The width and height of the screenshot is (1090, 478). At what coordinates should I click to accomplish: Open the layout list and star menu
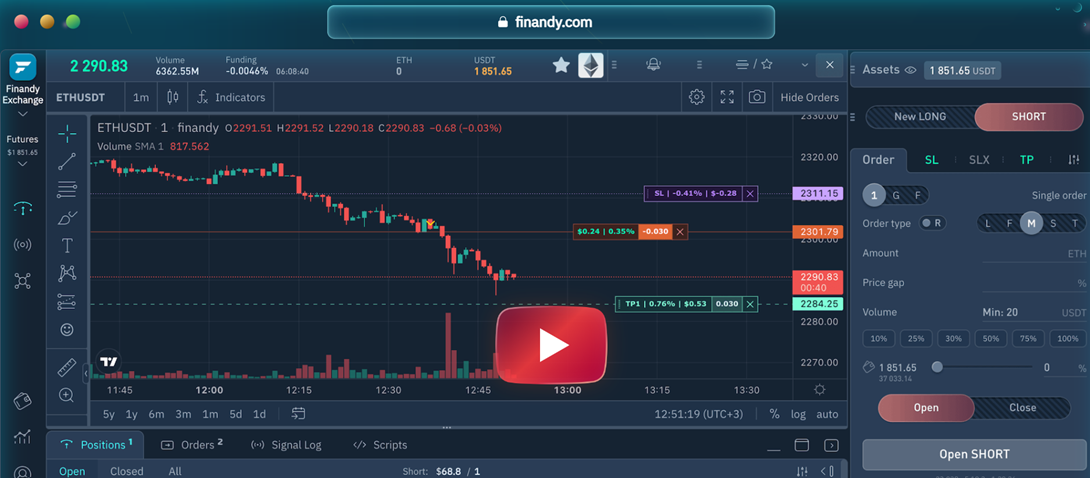click(754, 65)
